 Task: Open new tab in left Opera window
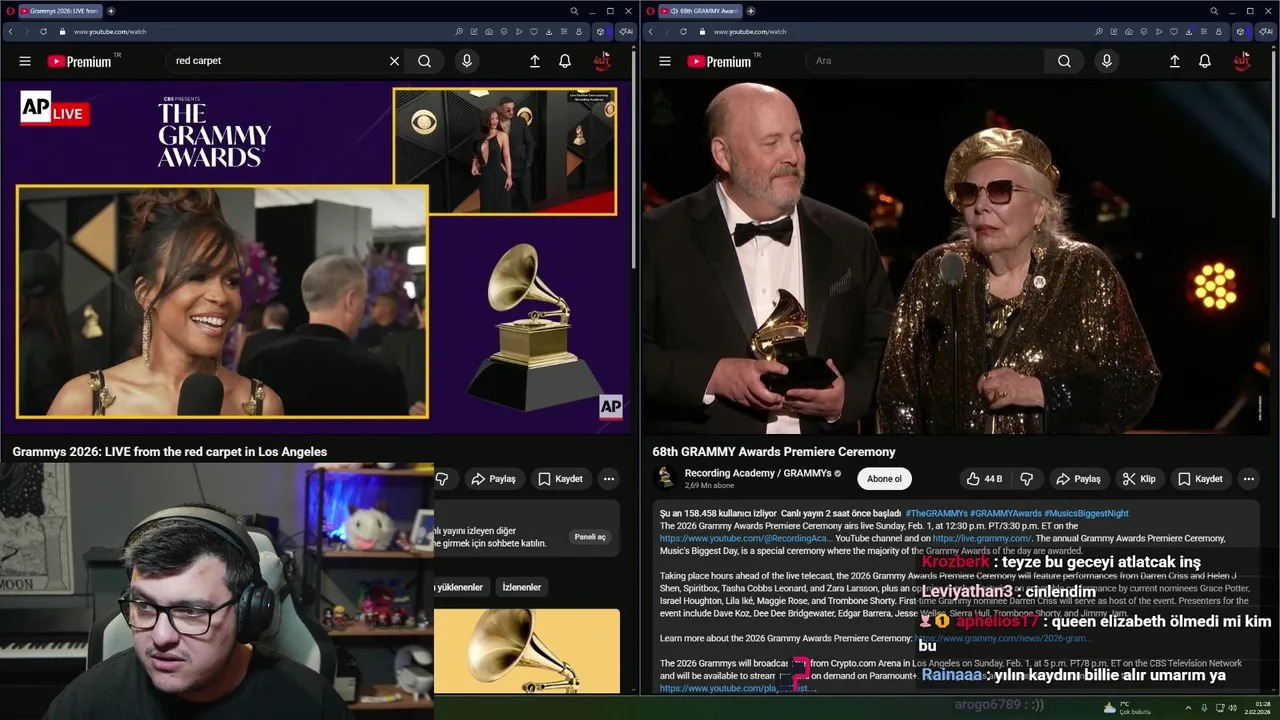[x=111, y=11]
